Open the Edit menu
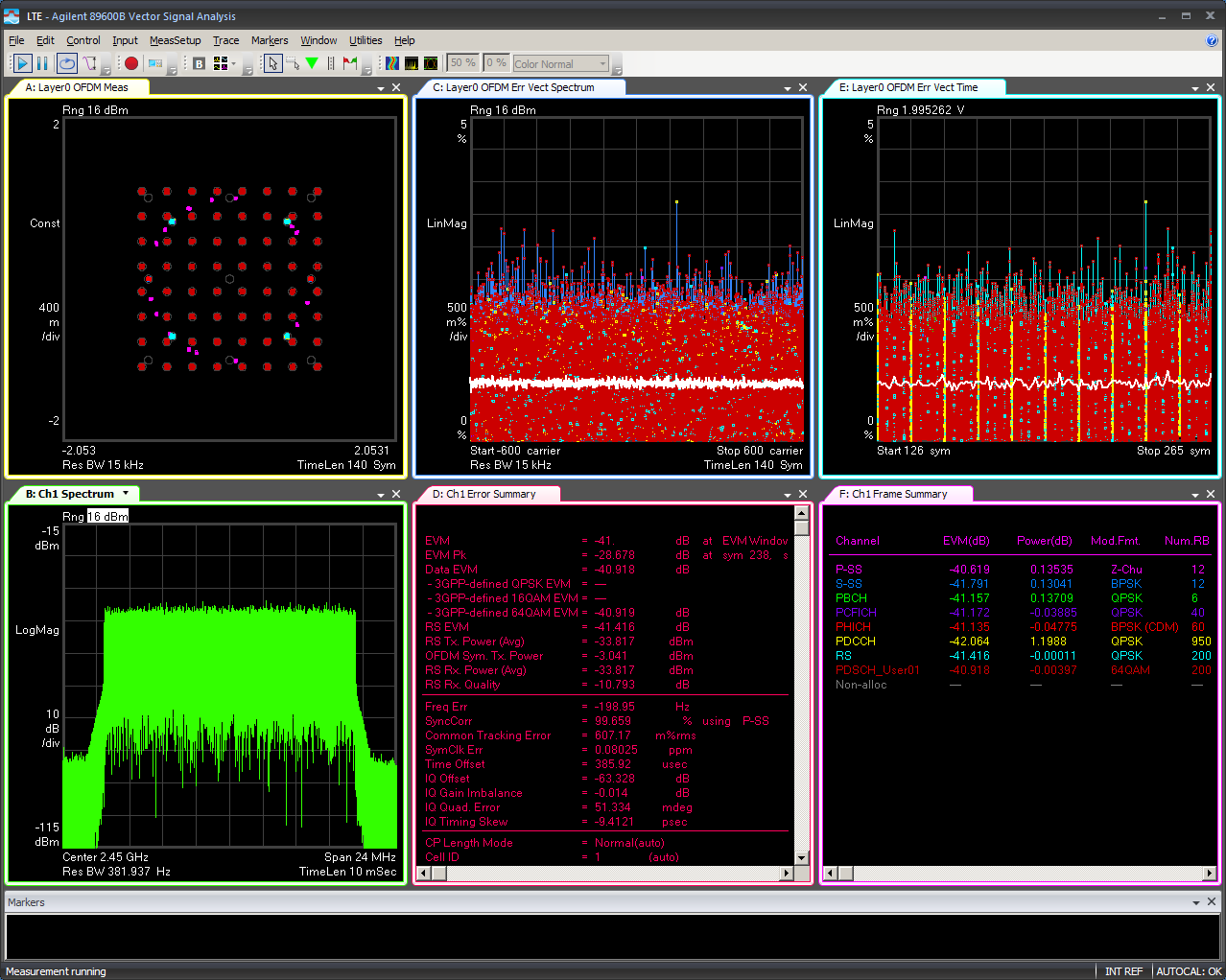The height and width of the screenshot is (980, 1226). pos(45,40)
